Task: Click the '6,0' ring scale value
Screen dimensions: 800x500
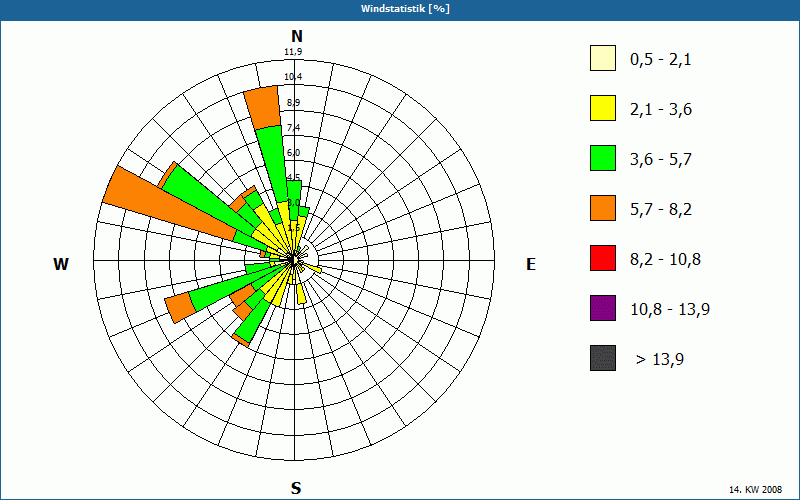Action: (293, 153)
